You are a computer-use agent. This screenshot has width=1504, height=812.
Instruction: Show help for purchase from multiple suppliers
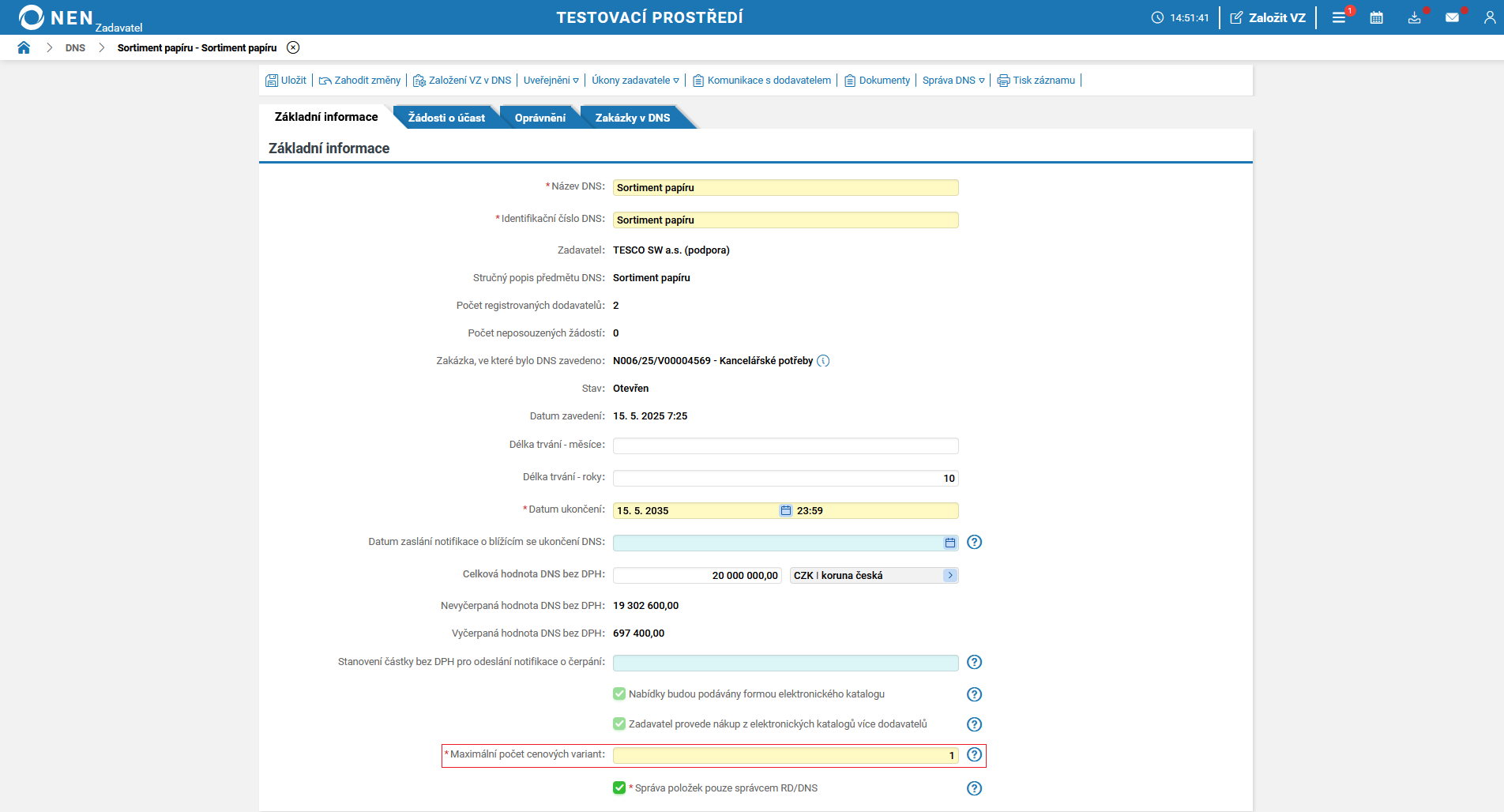point(975,724)
